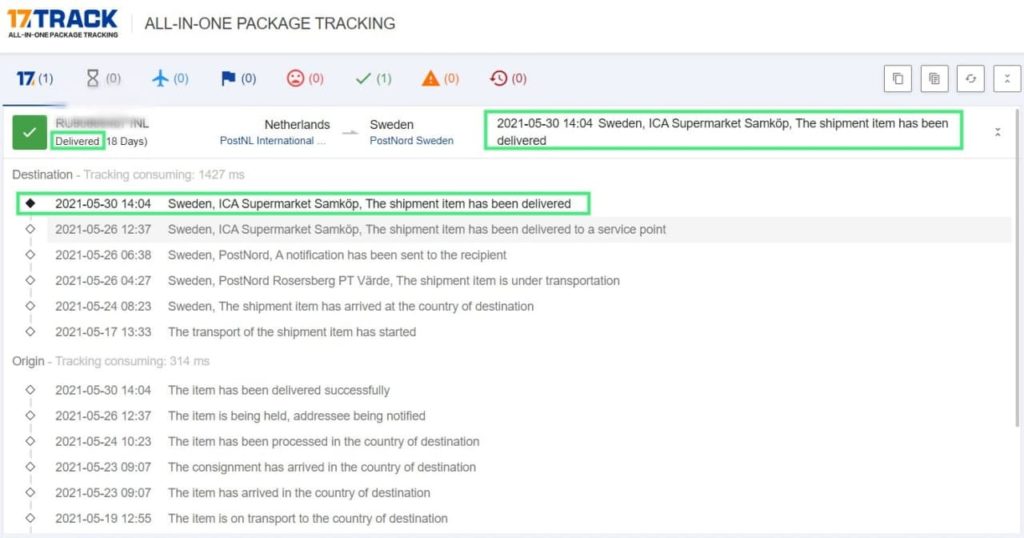Filter by In Transit airplane tab

[x=170, y=78]
